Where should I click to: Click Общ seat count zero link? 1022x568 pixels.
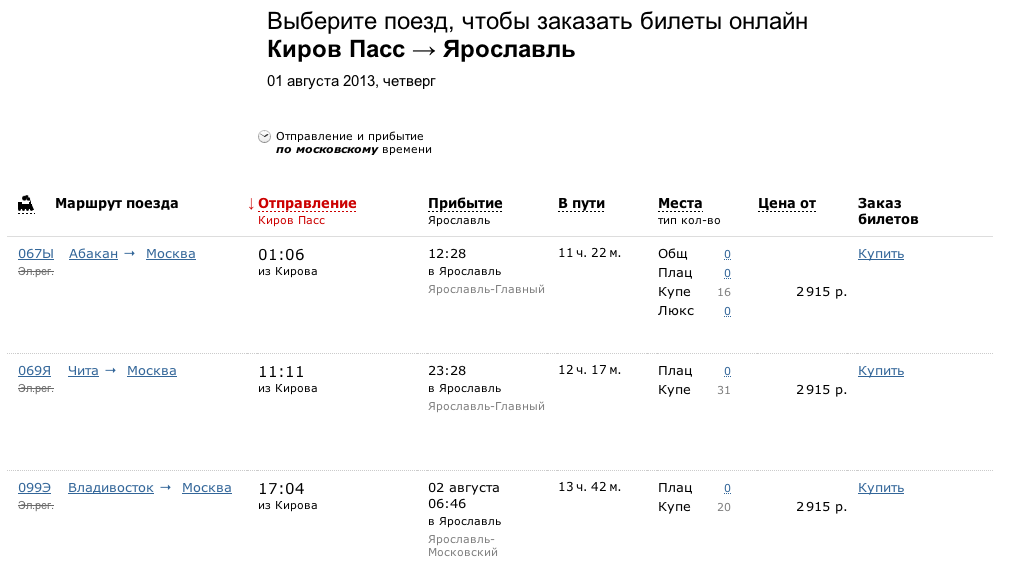pos(727,254)
